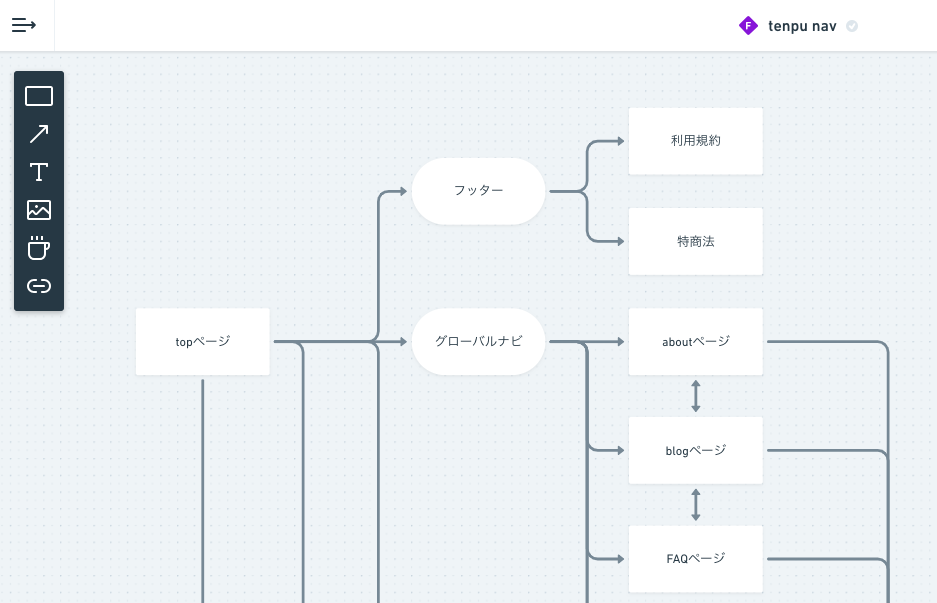Viewport: 937px width, 603px height.
Task: Click the tenpu nav project title
Action: point(802,26)
